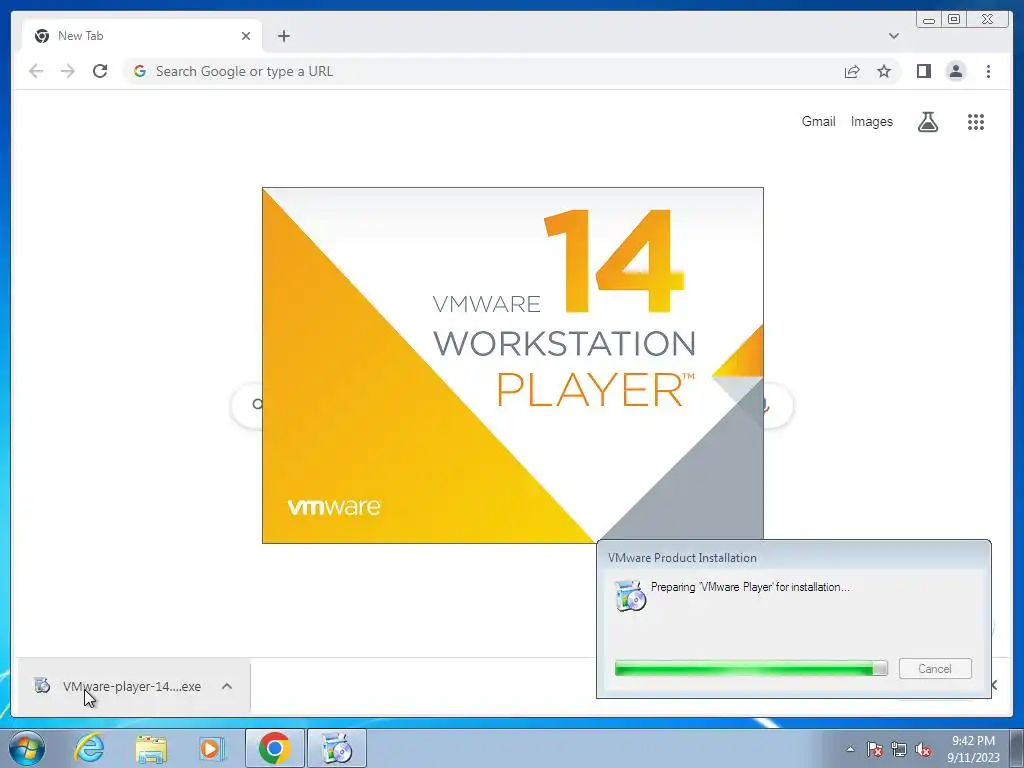Click the VMware Workstation Player 14 splash image
Screen dimensions: 1024x768
coord(513,365)
